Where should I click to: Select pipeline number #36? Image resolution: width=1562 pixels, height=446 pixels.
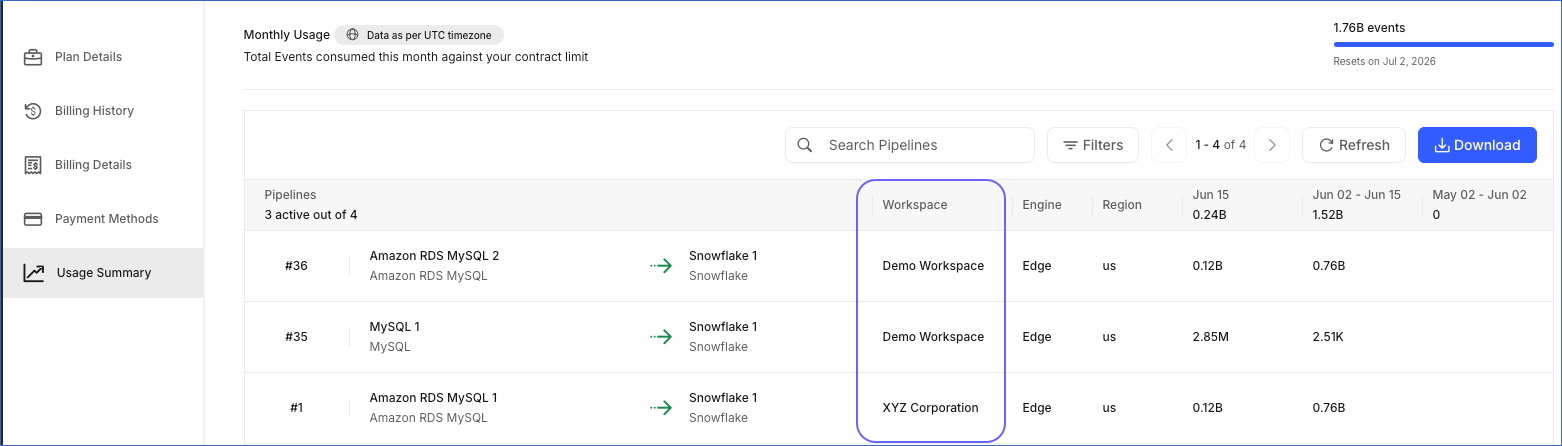pos(296,266)
